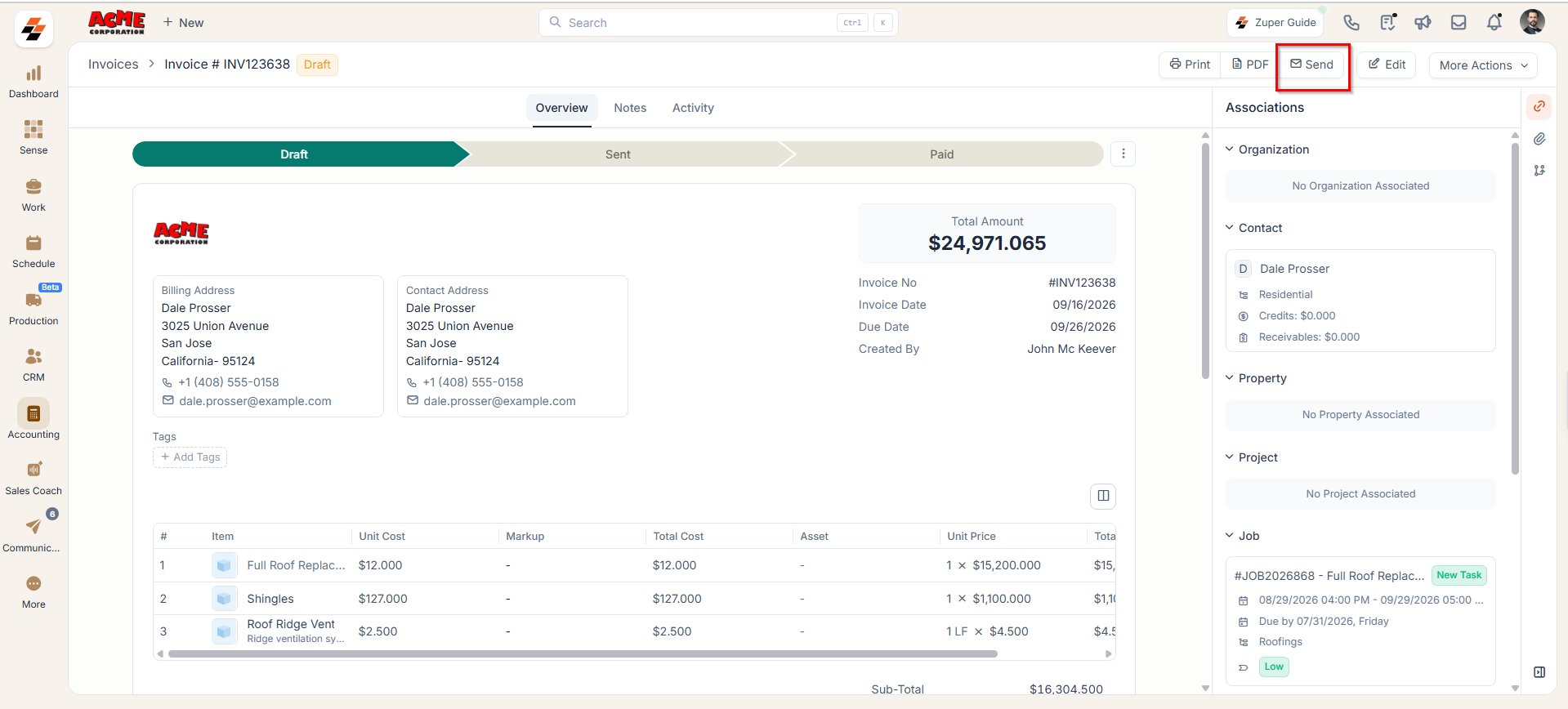Screen dimensions: 1568x709
Task: Click the Associations panel scrollbar
Action: [1515, 309]
